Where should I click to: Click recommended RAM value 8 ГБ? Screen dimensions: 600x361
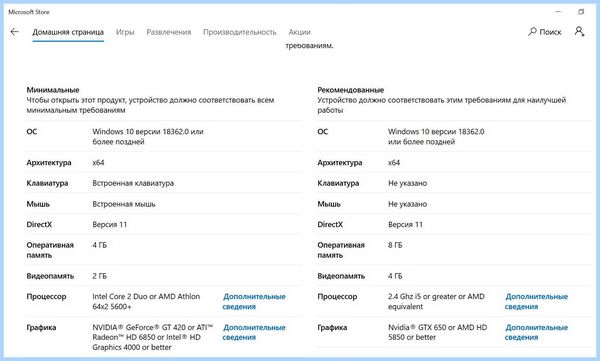395,245
